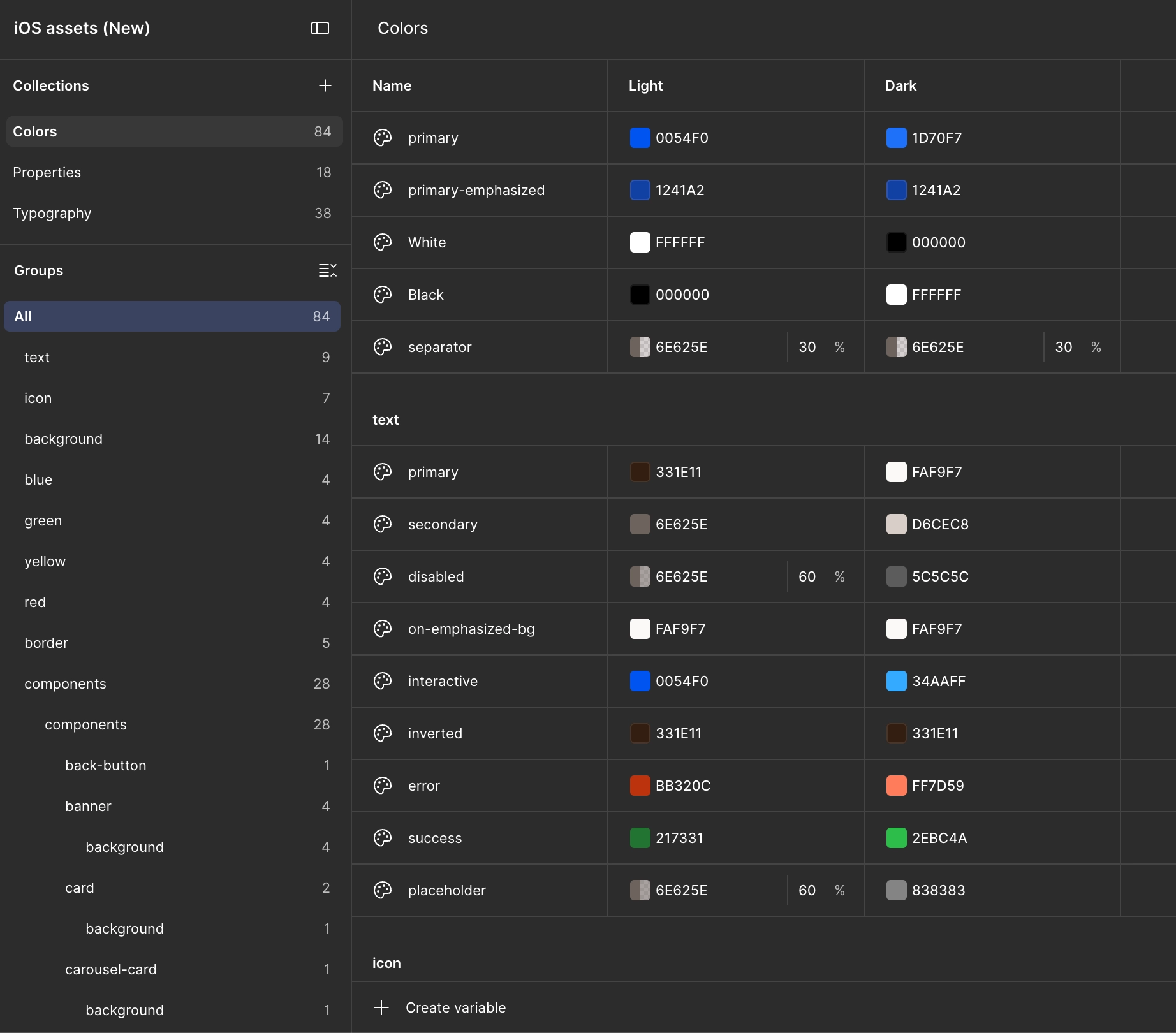1176x1033 pixels.
Task: Click palette icon of separator row
Action: tap(383, 347)
